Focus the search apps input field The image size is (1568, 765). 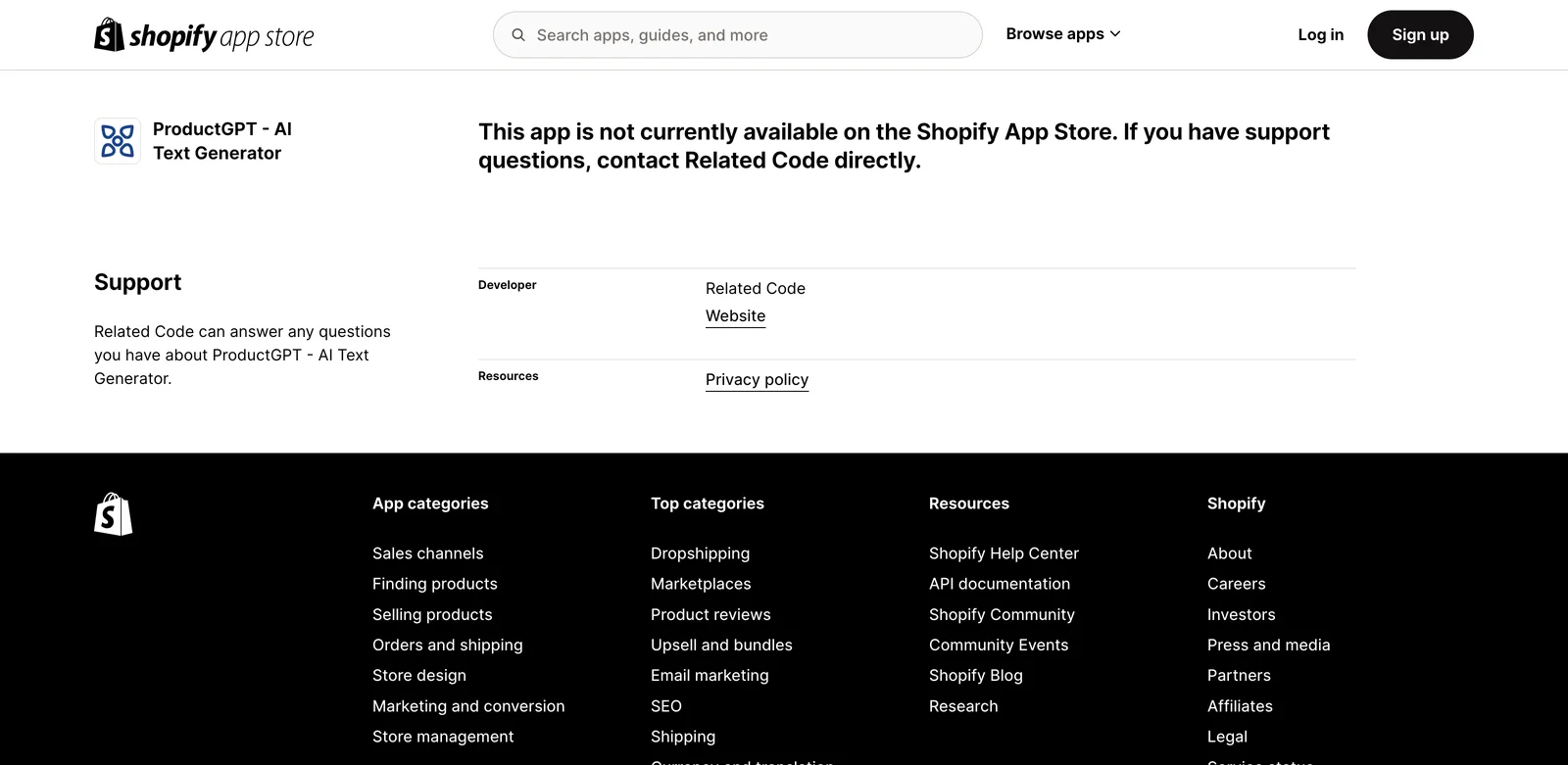point(738,35)
